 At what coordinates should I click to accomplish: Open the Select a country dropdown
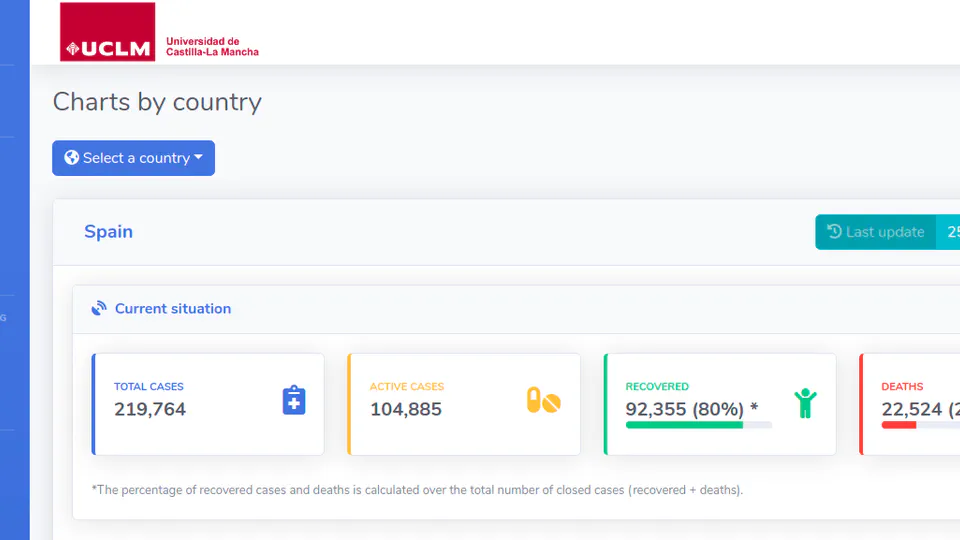pyautogui.click(x=133, y=158)
